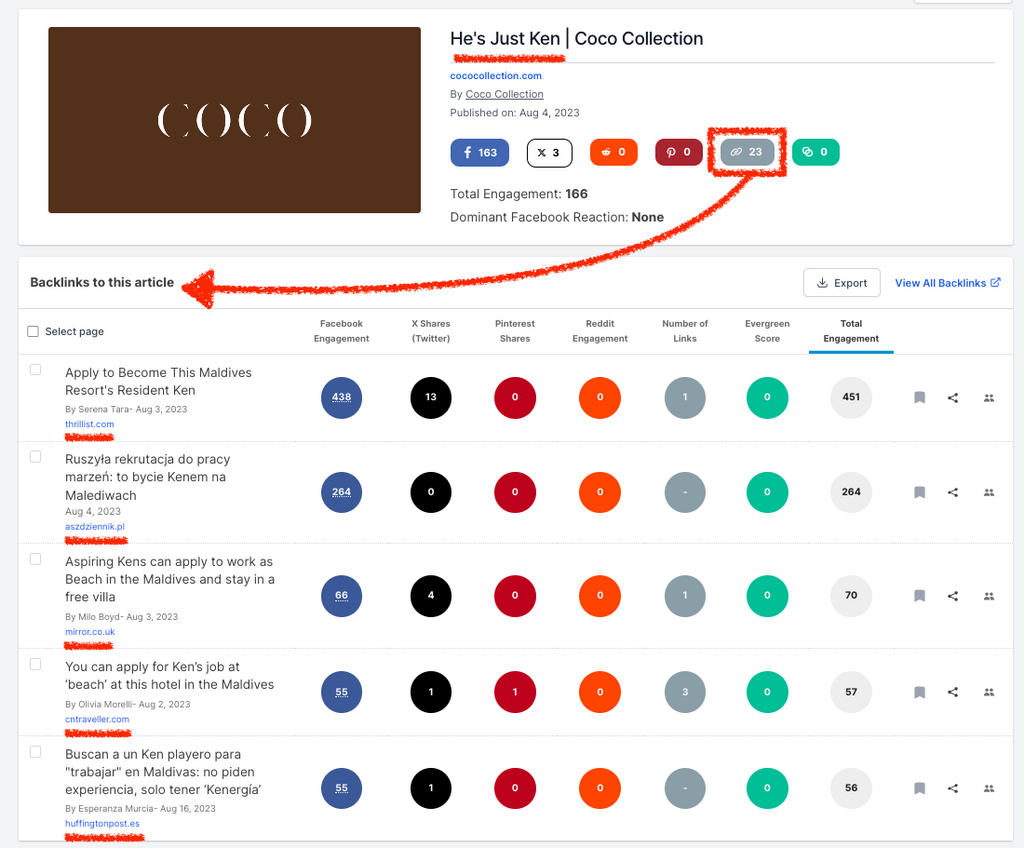Viewport: 1024px width, 848px height.
Task: Click Pinterest circle showing 1
Action: (515, 692)
